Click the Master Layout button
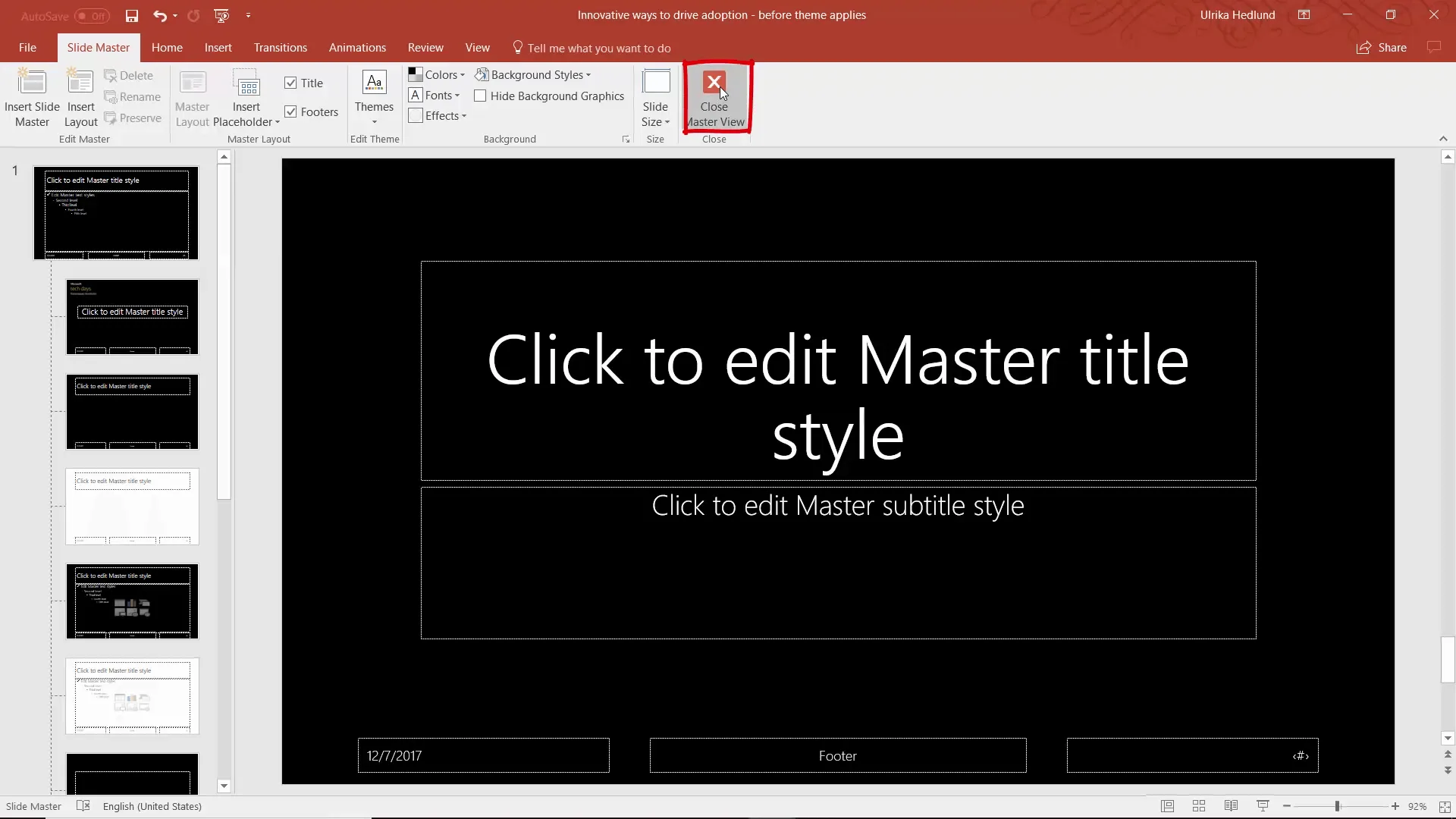 [x=192, y=99]
